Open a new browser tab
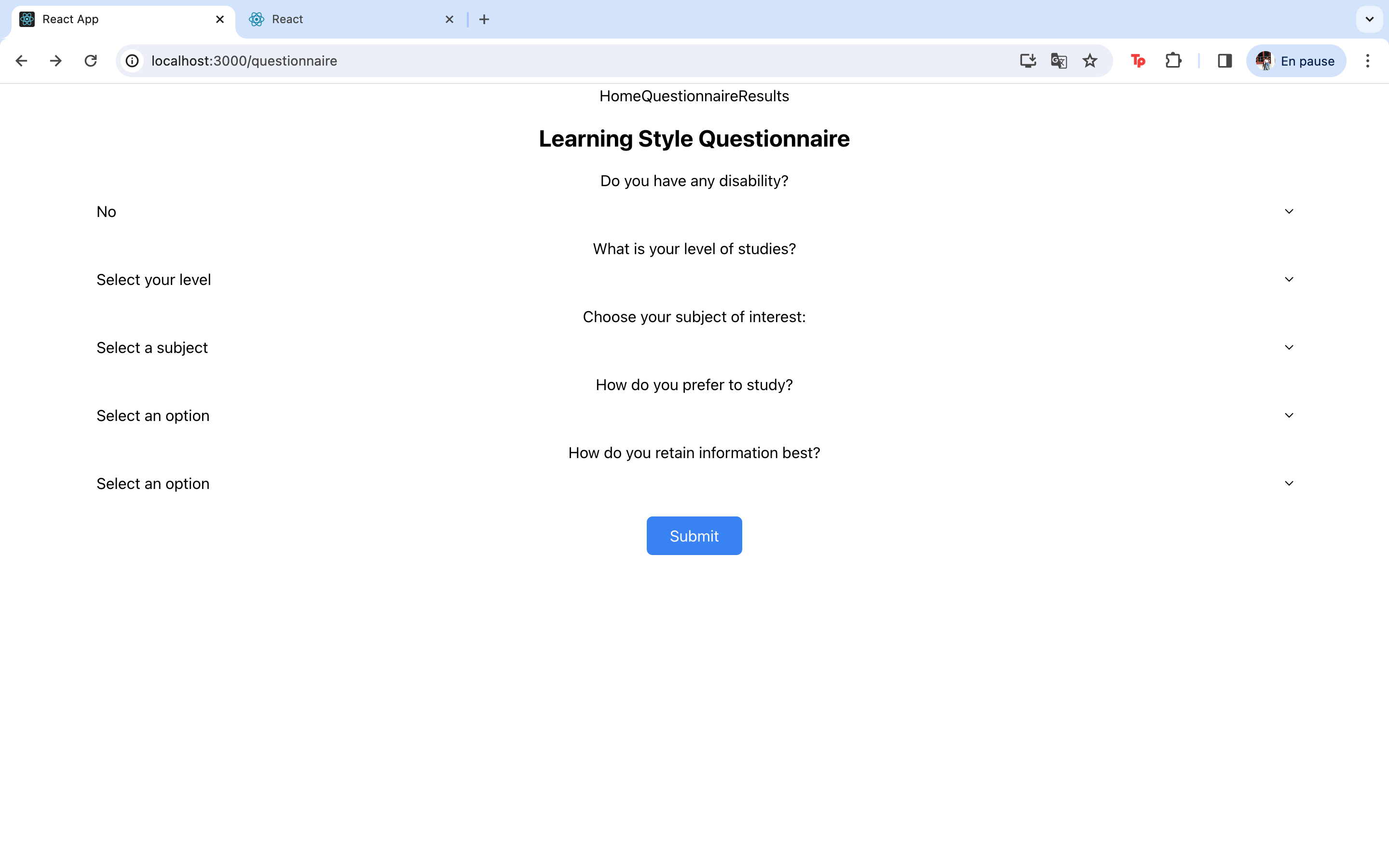 (484, 19)
